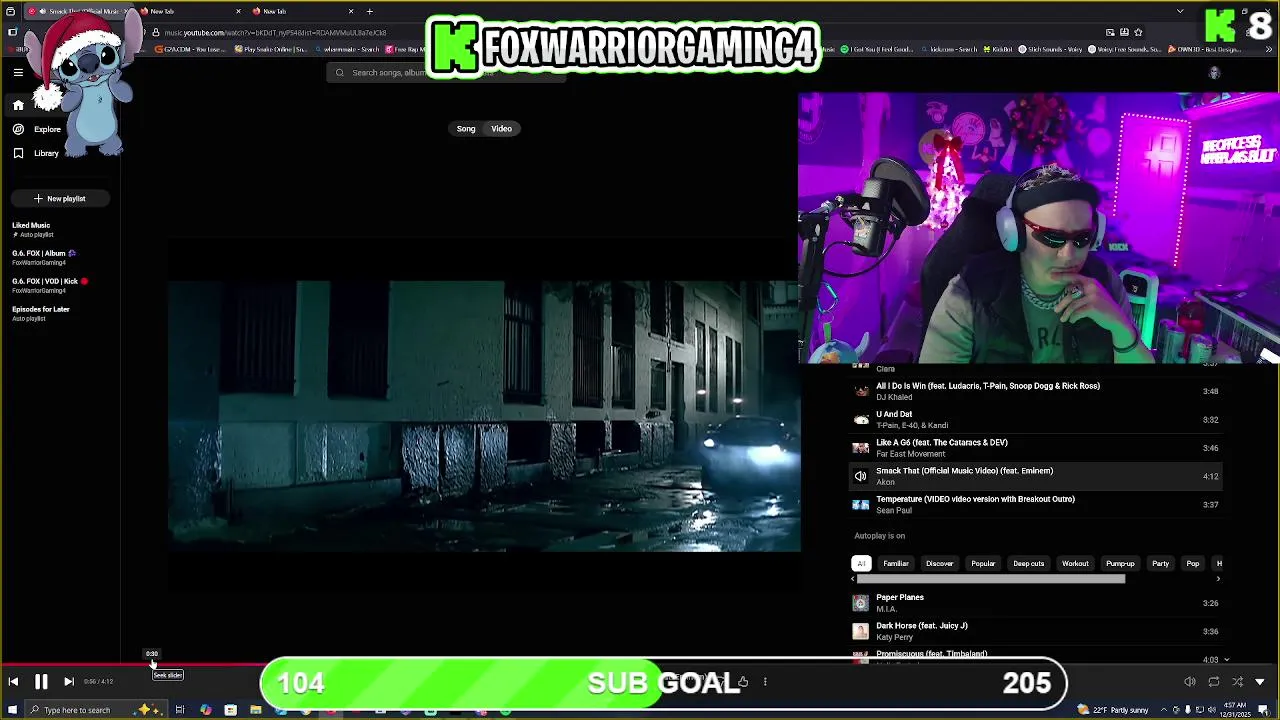This screenshot has height=720, width=1280.
Task: Adjust the volume speaker icon
Action: pos(1190,682)
